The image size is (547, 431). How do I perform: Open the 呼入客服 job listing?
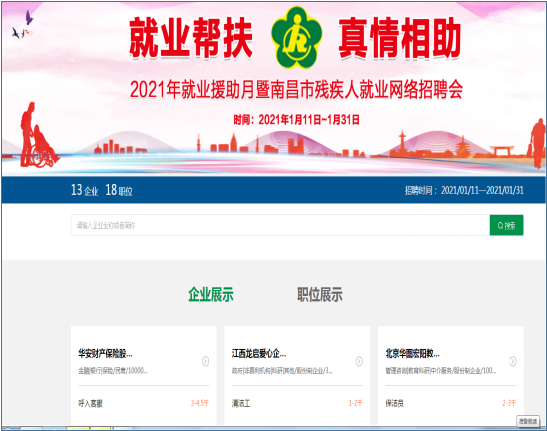pos(90,403)
